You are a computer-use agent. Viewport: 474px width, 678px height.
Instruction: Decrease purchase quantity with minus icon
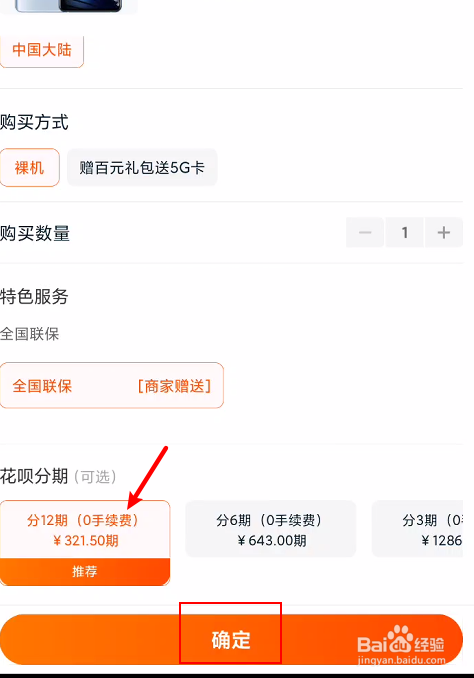365,233
